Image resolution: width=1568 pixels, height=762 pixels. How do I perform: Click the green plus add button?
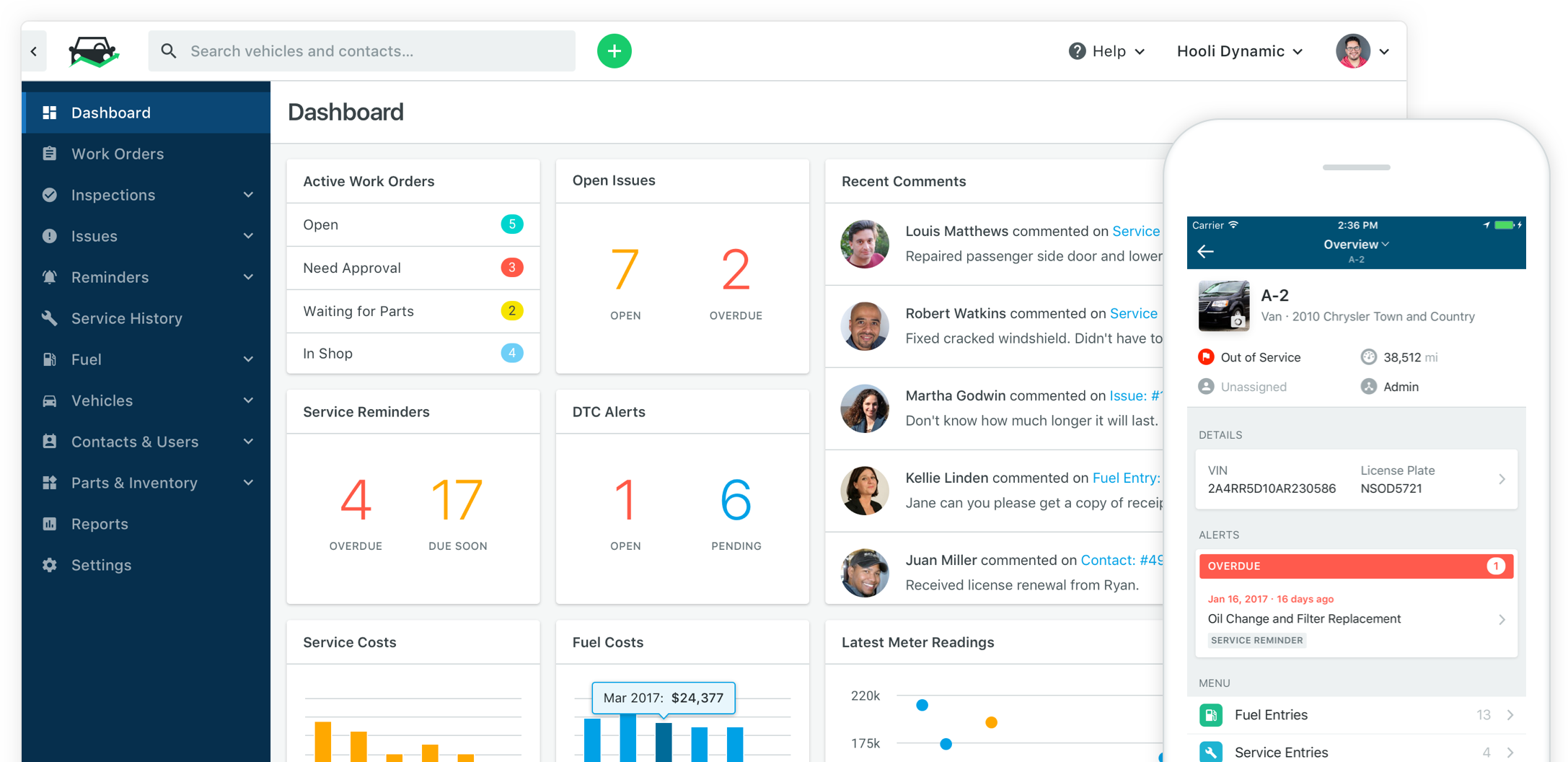coord(615,51)
